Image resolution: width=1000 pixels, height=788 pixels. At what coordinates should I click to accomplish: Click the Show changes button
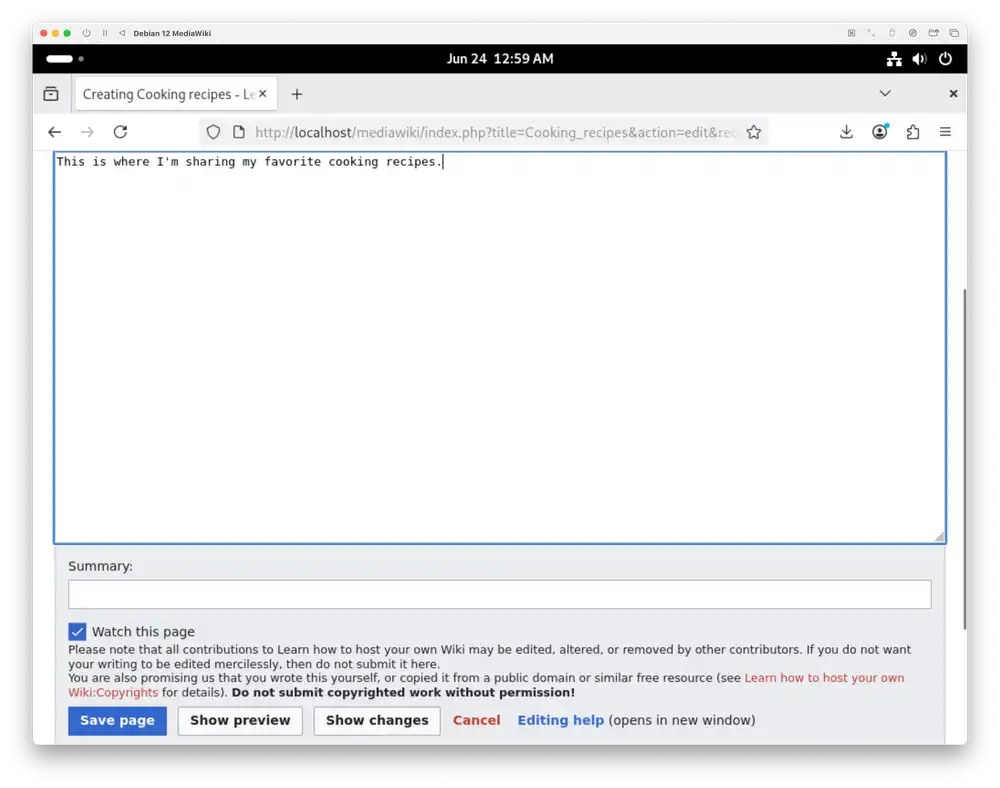(x=377, y=720)
